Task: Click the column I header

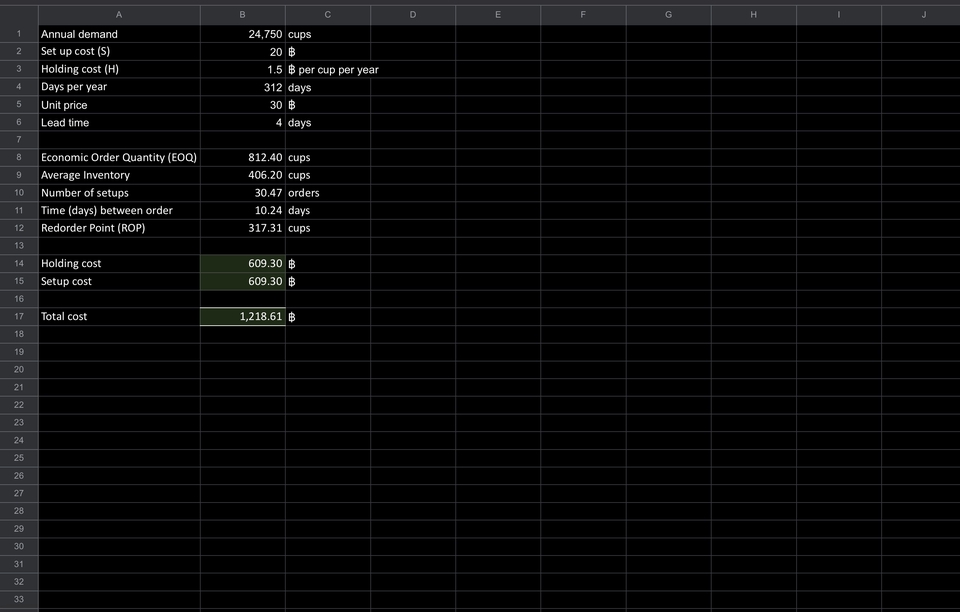Action: pos(839,15)
